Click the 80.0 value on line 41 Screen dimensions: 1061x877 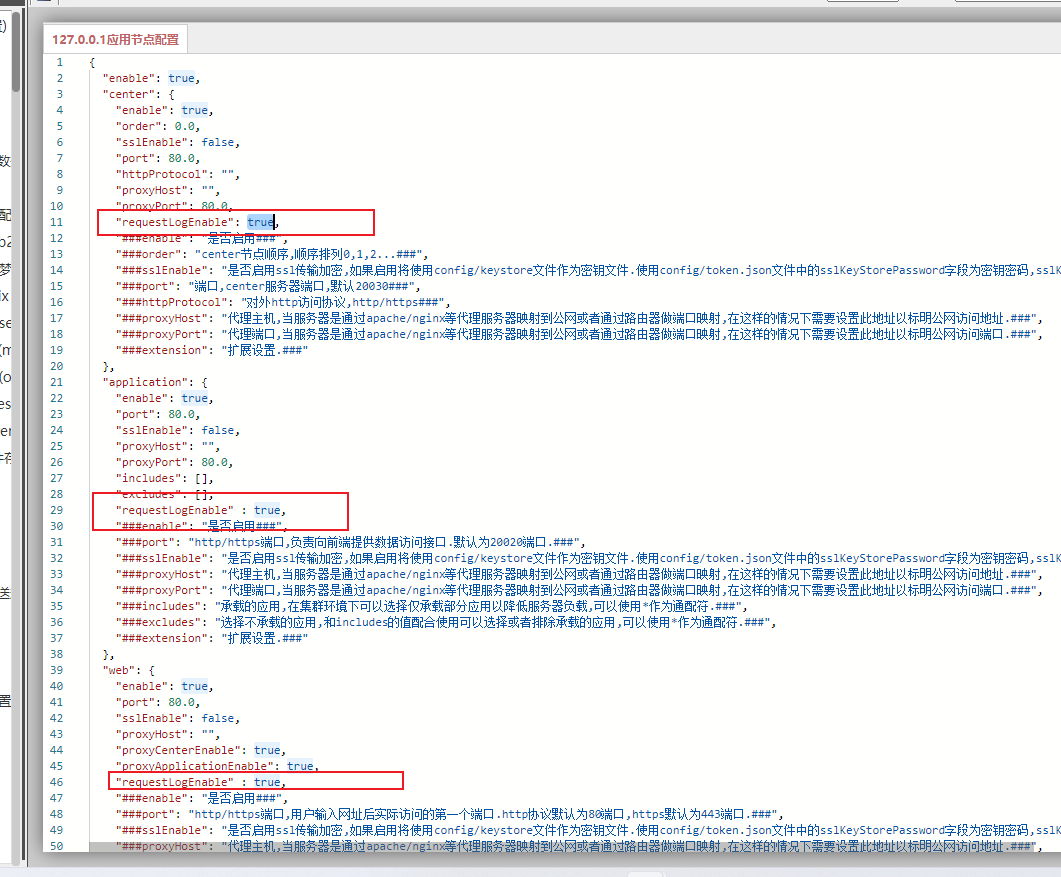tap(181, 702)
